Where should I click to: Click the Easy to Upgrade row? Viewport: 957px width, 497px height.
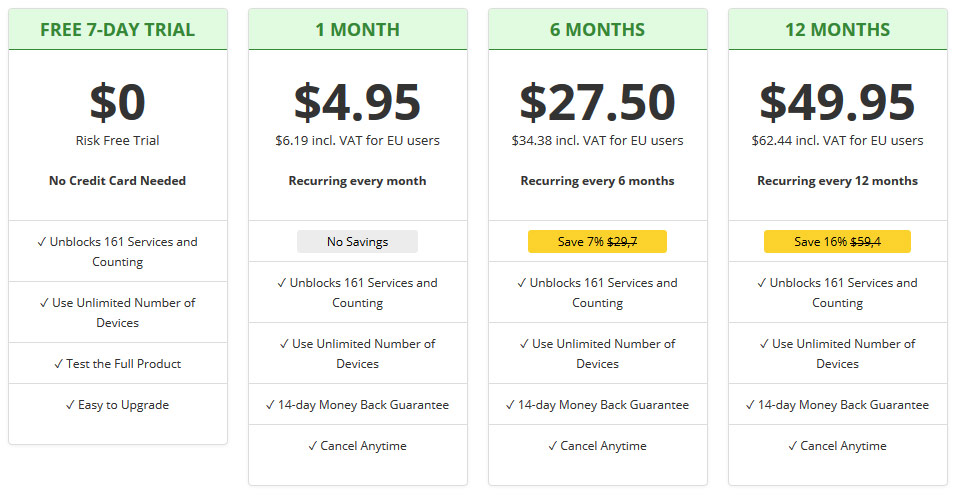(x=118, y=404)
